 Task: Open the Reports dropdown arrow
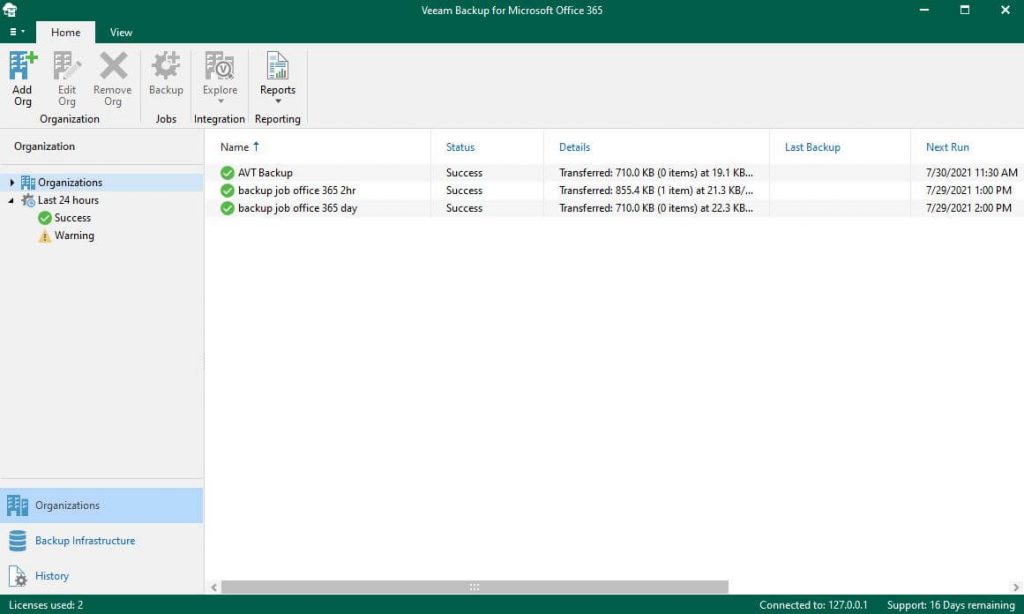click(278, 101)
